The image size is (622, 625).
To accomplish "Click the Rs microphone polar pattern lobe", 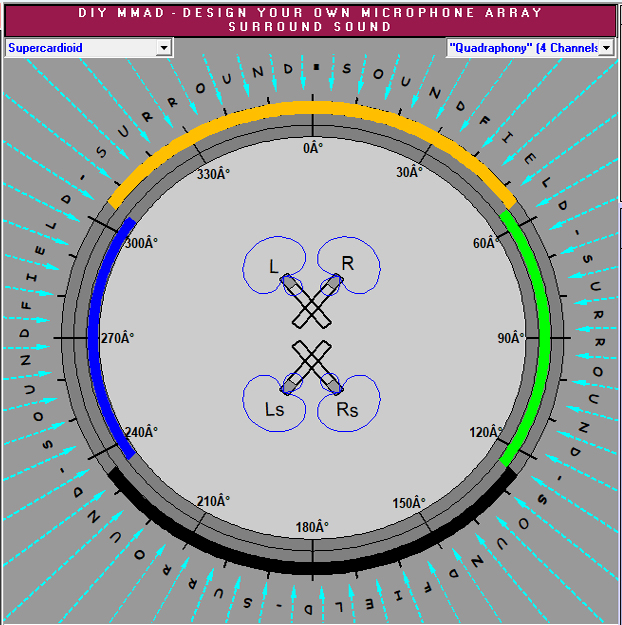I will [362, 394].
